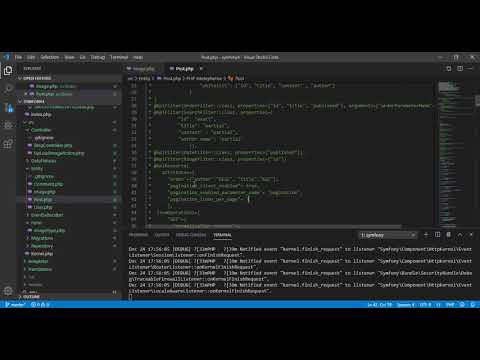Open the Terminal menu
Viewport: 480px width, 360px height.
(119, 57)
